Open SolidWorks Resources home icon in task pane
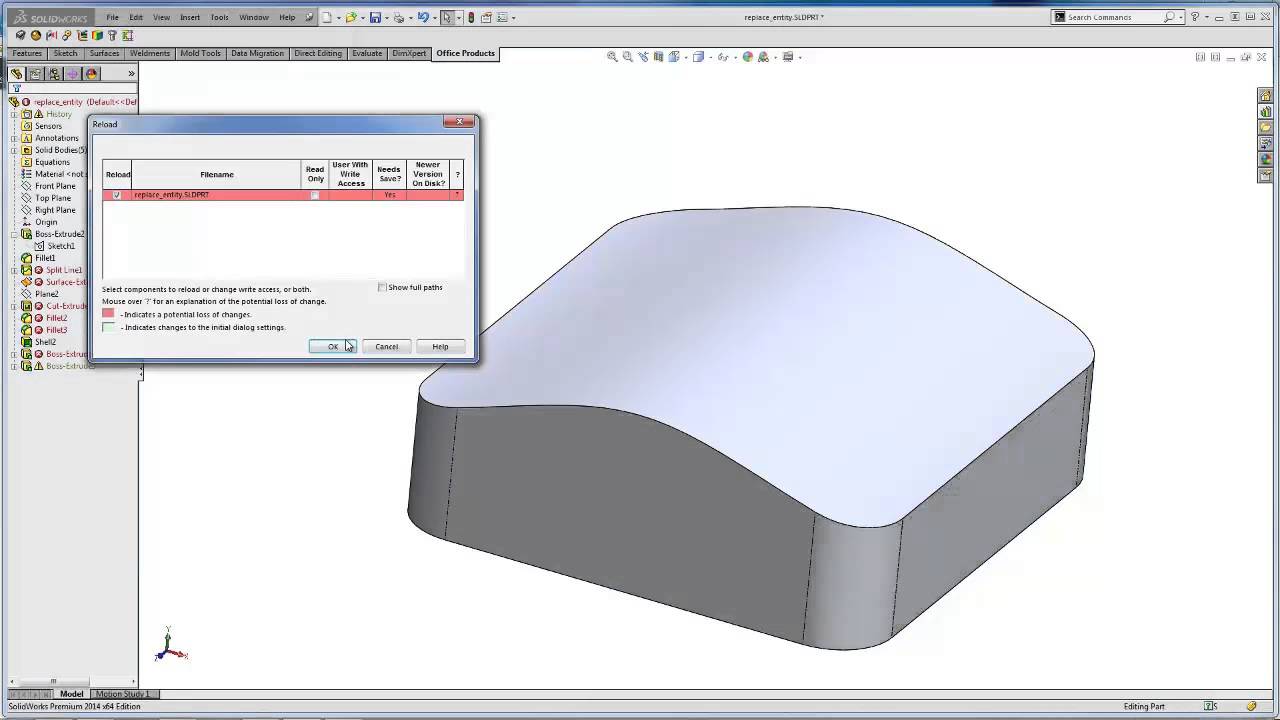This screenshot has height=720, width=1280. [x=1265, y=96]
